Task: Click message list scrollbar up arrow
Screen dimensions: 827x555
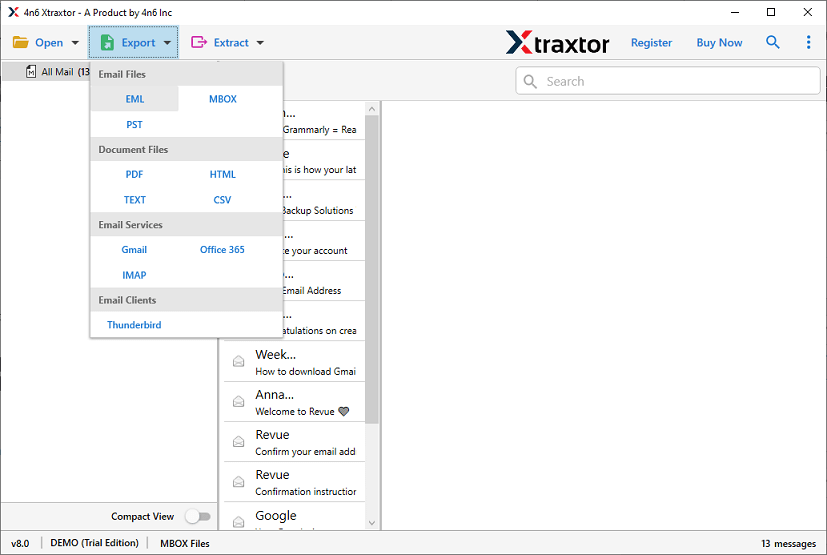Action: (x=372, y=109)
